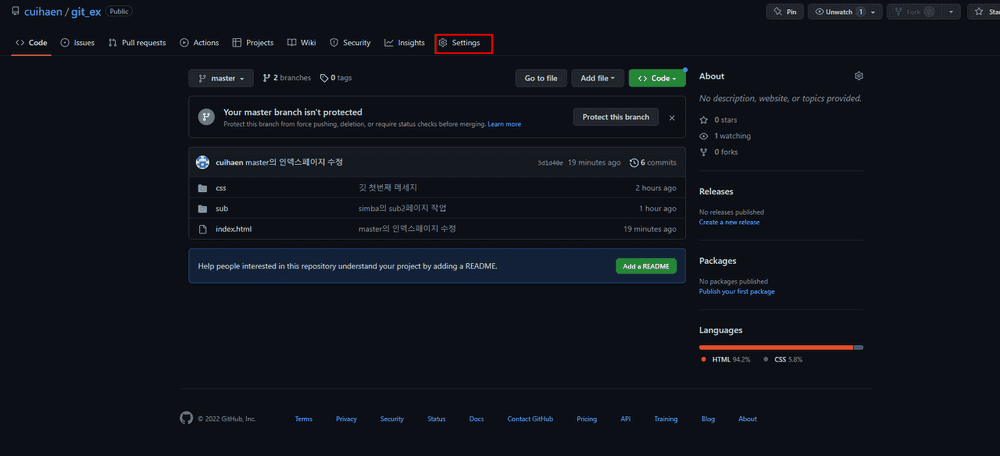Click the Add a README button
The height and width of the screenshot is (456, 1000).
click(646, 266)
